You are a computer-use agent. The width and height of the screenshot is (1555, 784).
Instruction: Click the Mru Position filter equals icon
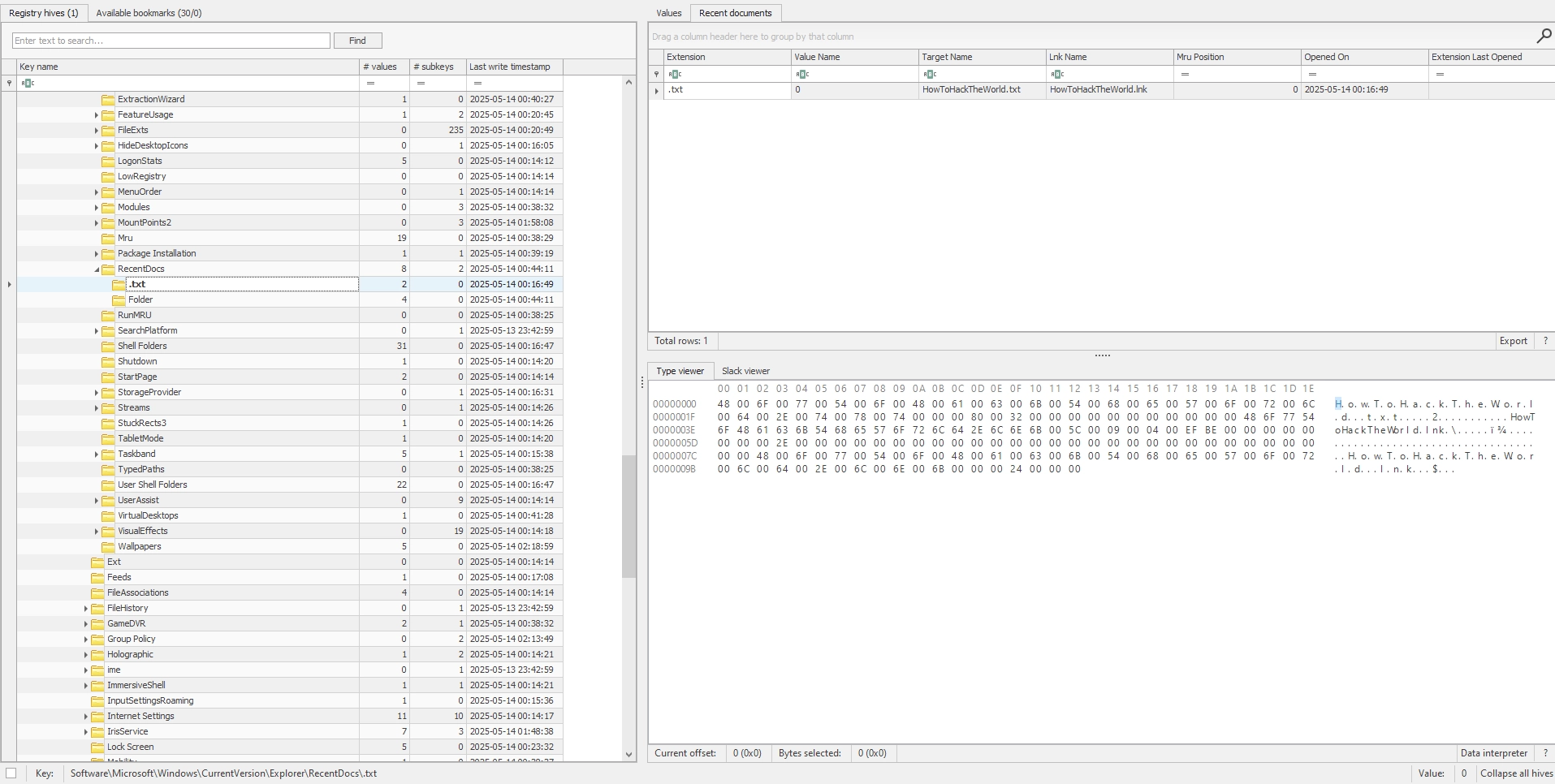1185,74
